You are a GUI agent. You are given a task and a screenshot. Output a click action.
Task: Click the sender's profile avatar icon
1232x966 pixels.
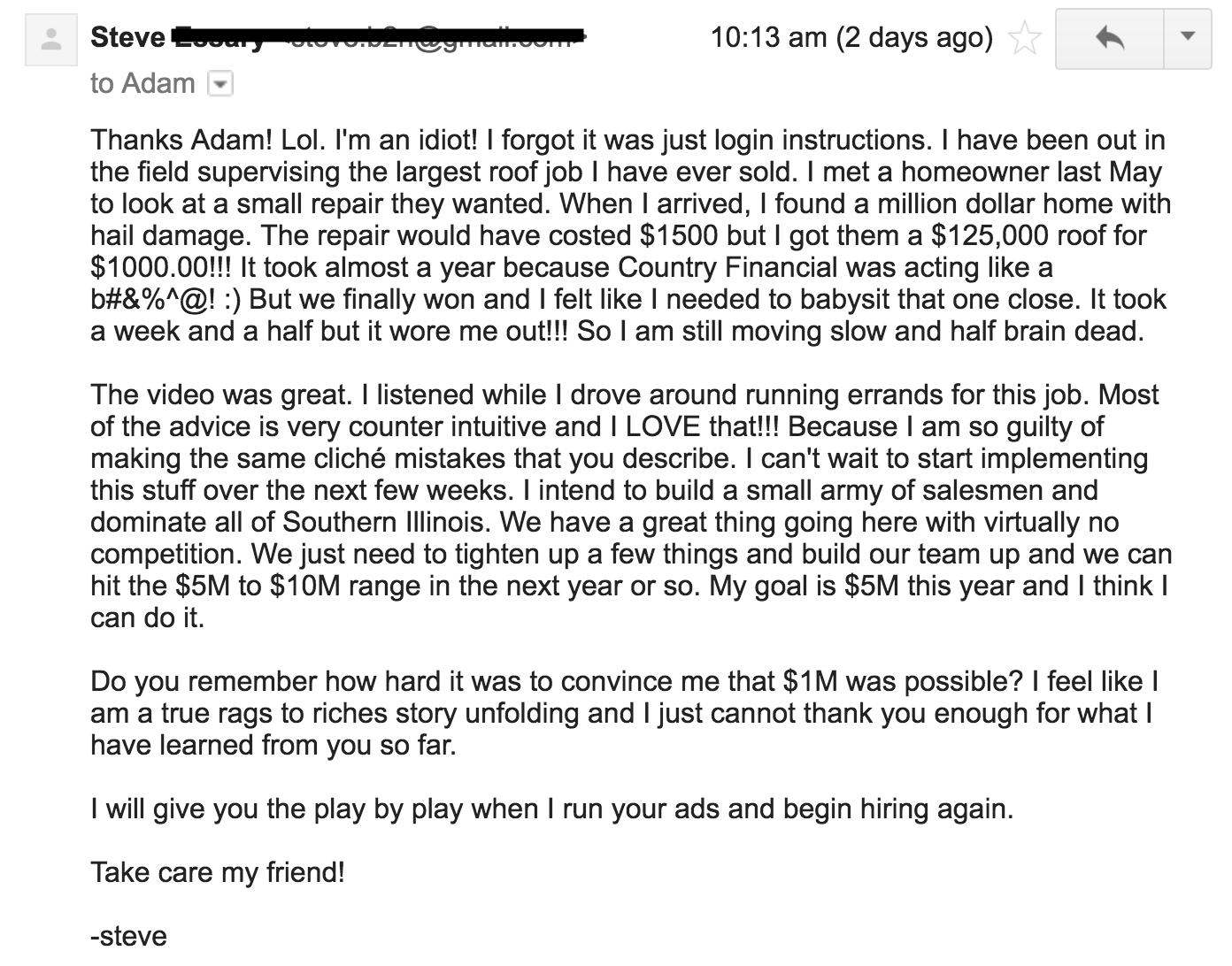[x=51, y=41]
